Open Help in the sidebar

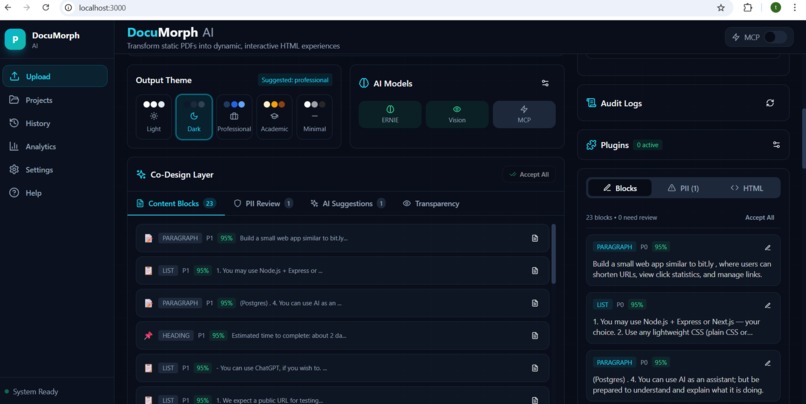click(55, 193)
